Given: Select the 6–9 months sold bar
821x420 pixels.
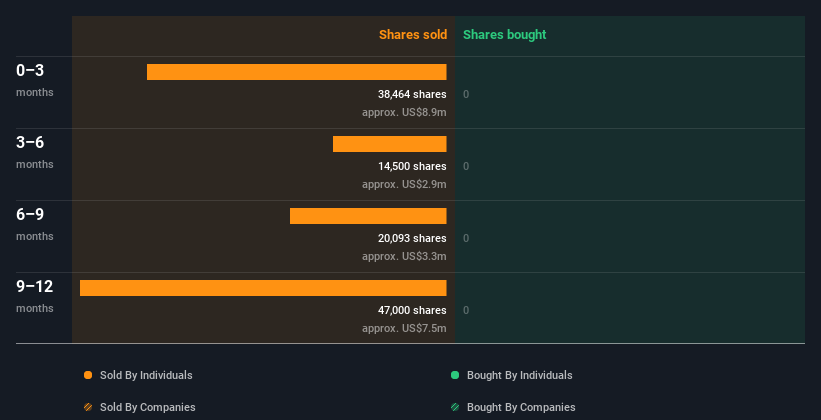Looking at the screenshot, I should 368,216.
